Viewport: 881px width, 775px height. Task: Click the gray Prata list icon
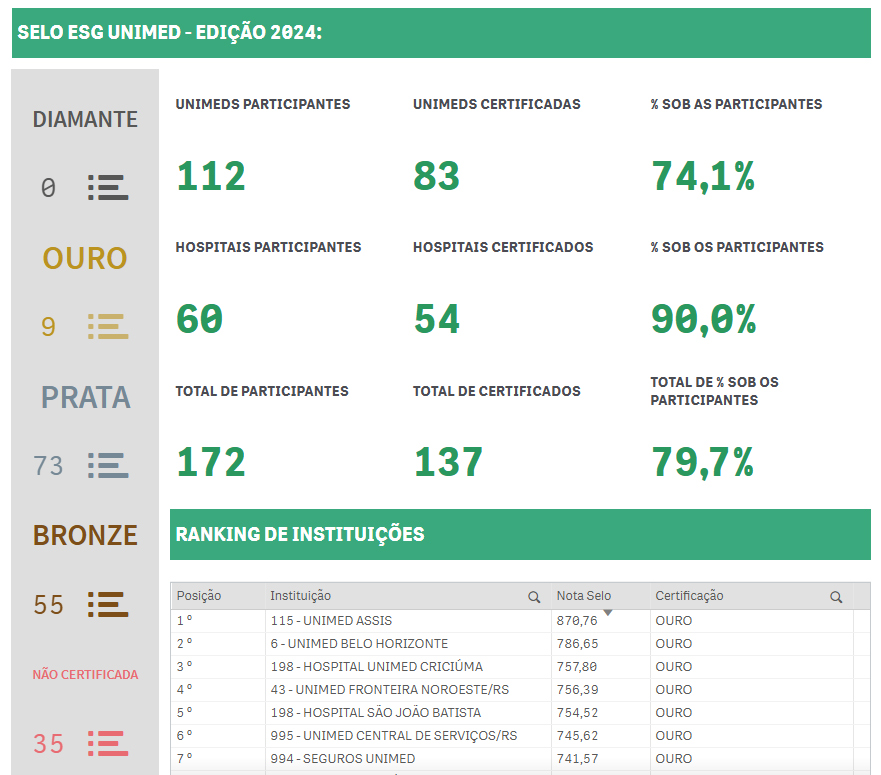coord(107,466)
